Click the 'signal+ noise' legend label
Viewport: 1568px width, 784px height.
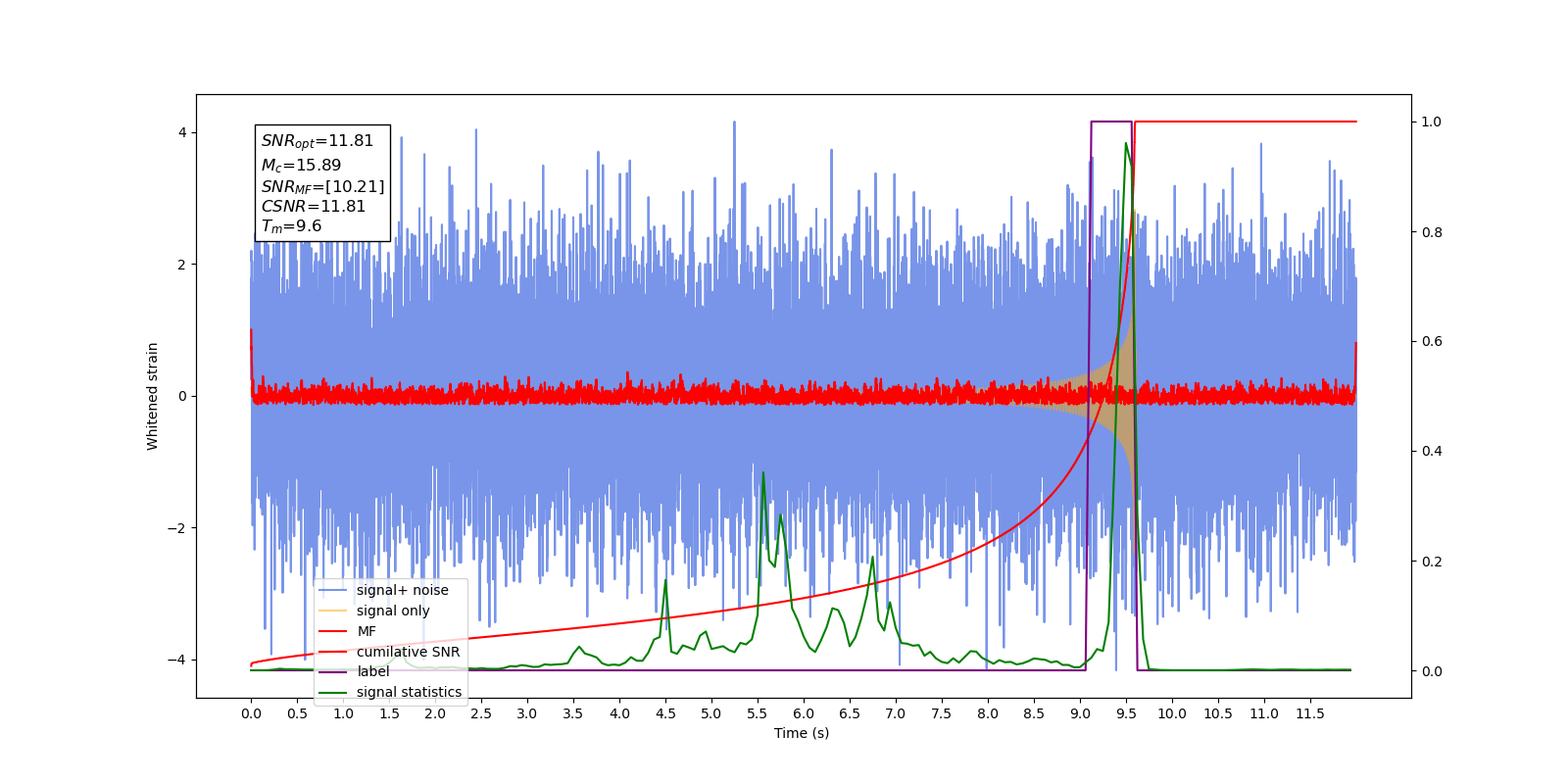click(x=402, y=590)
